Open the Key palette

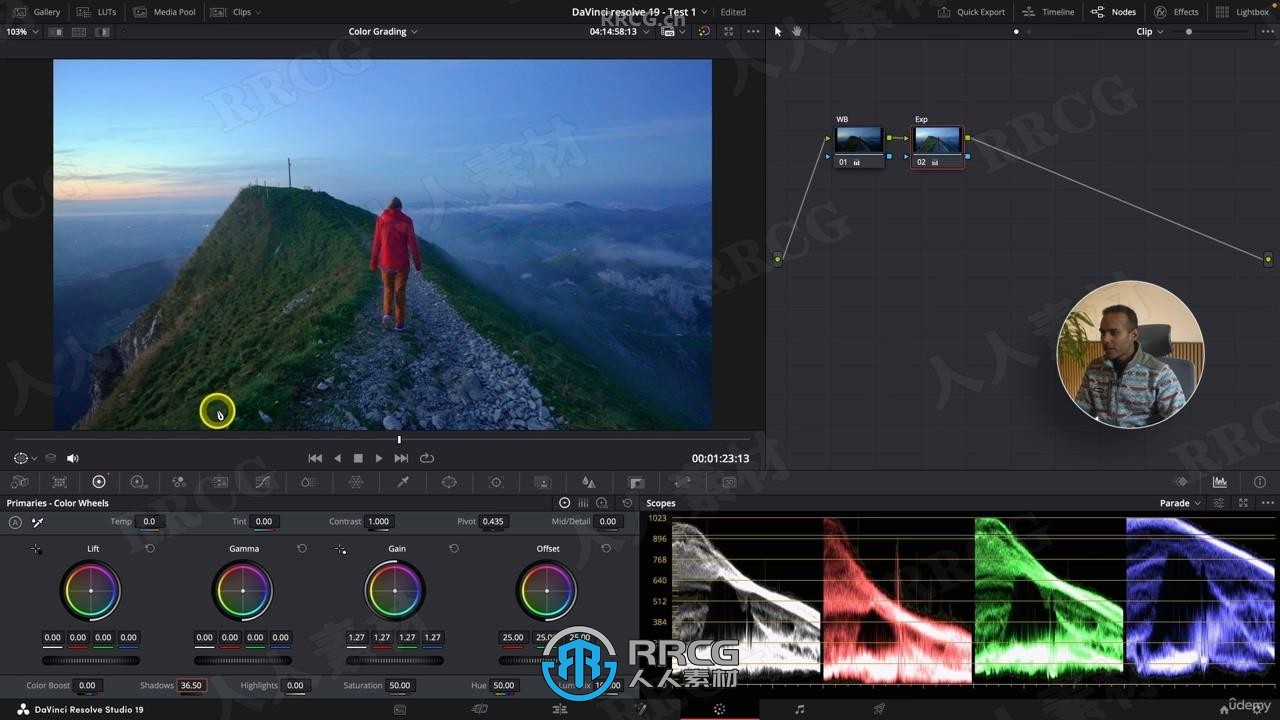pos(636,482)
